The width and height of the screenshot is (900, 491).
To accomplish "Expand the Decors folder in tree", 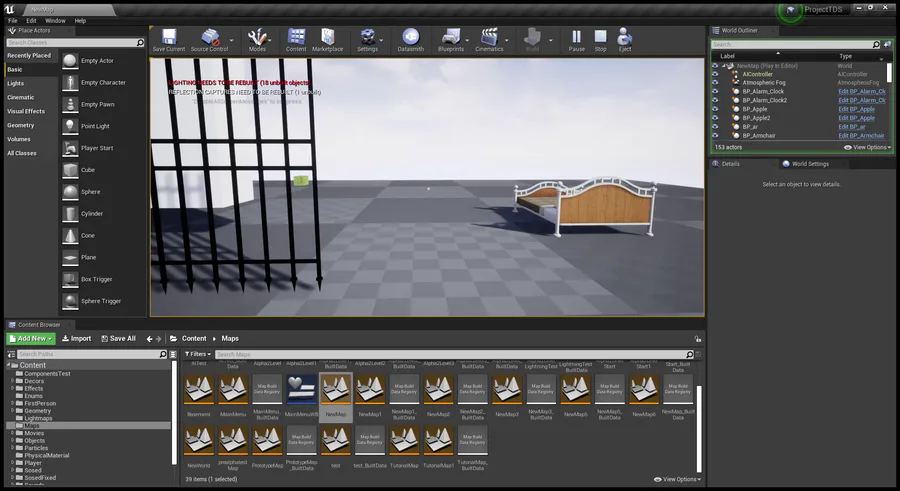I will (13, 381).
